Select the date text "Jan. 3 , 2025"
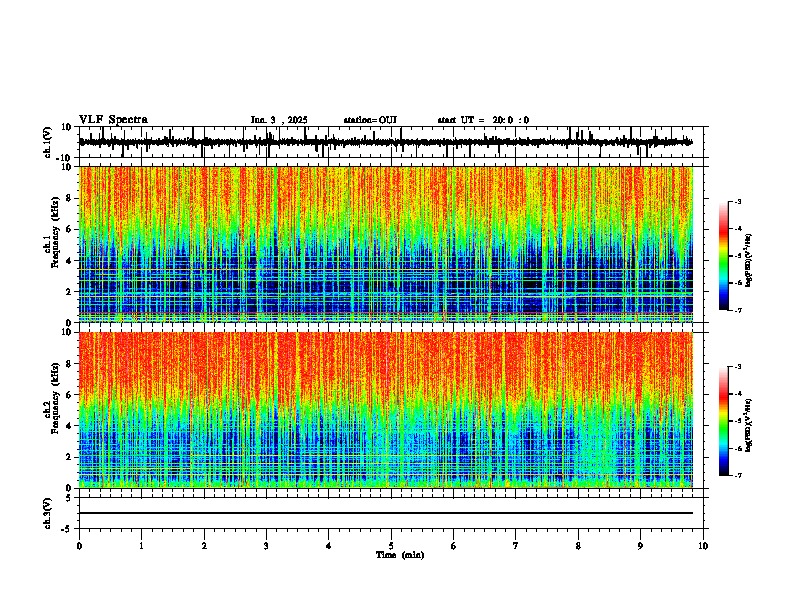Screen dimensions: 792x612 (279, 120)
